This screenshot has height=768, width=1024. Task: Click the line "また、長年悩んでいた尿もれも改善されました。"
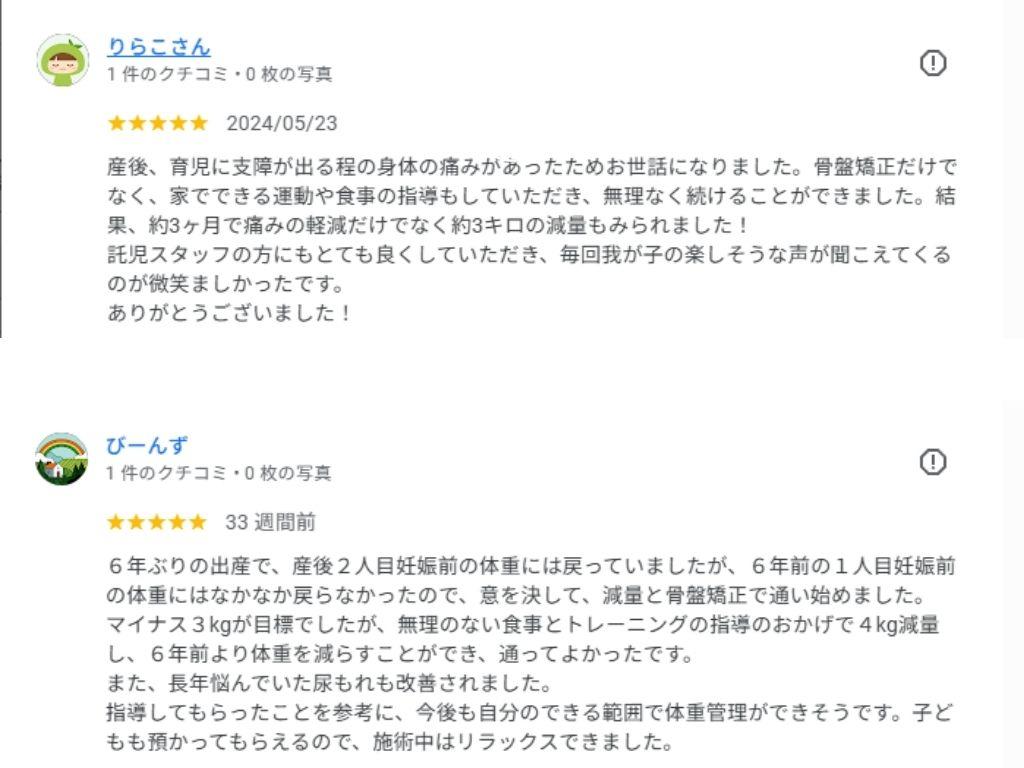click(329, 684)
